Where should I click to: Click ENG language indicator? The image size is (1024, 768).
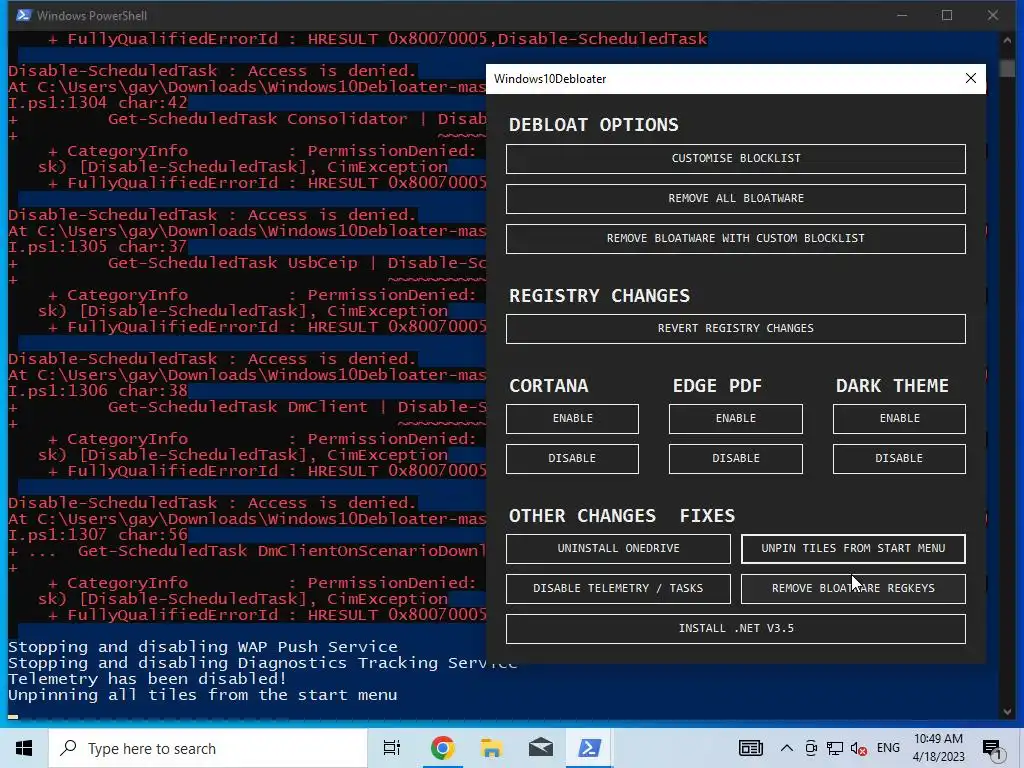point(888,748)
